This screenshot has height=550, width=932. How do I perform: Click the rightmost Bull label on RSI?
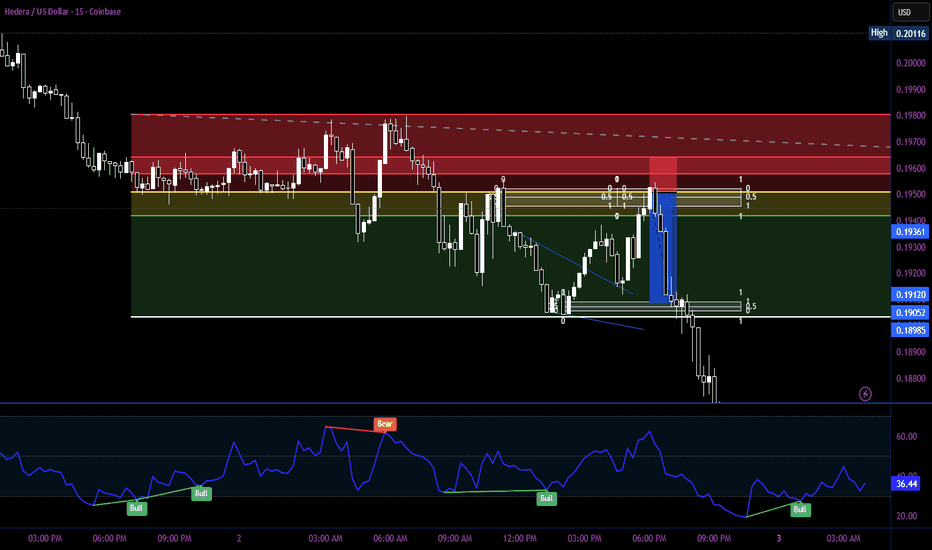coord(799,509)
